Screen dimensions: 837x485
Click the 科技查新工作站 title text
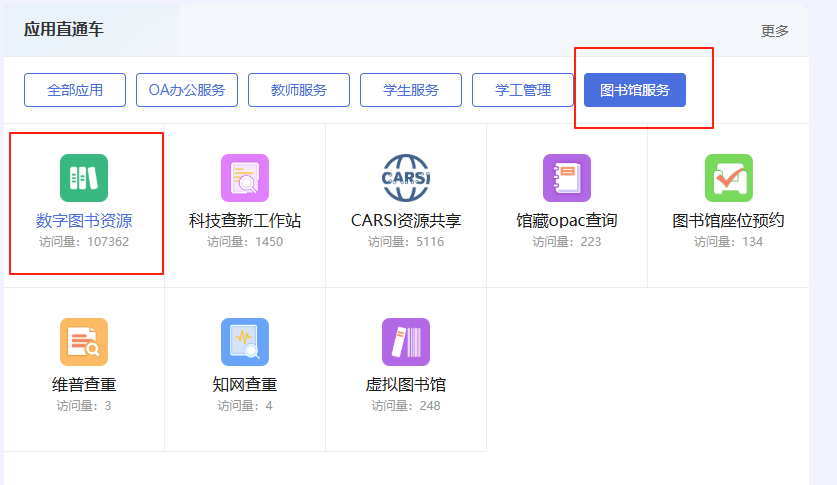[x=245, y=220]
